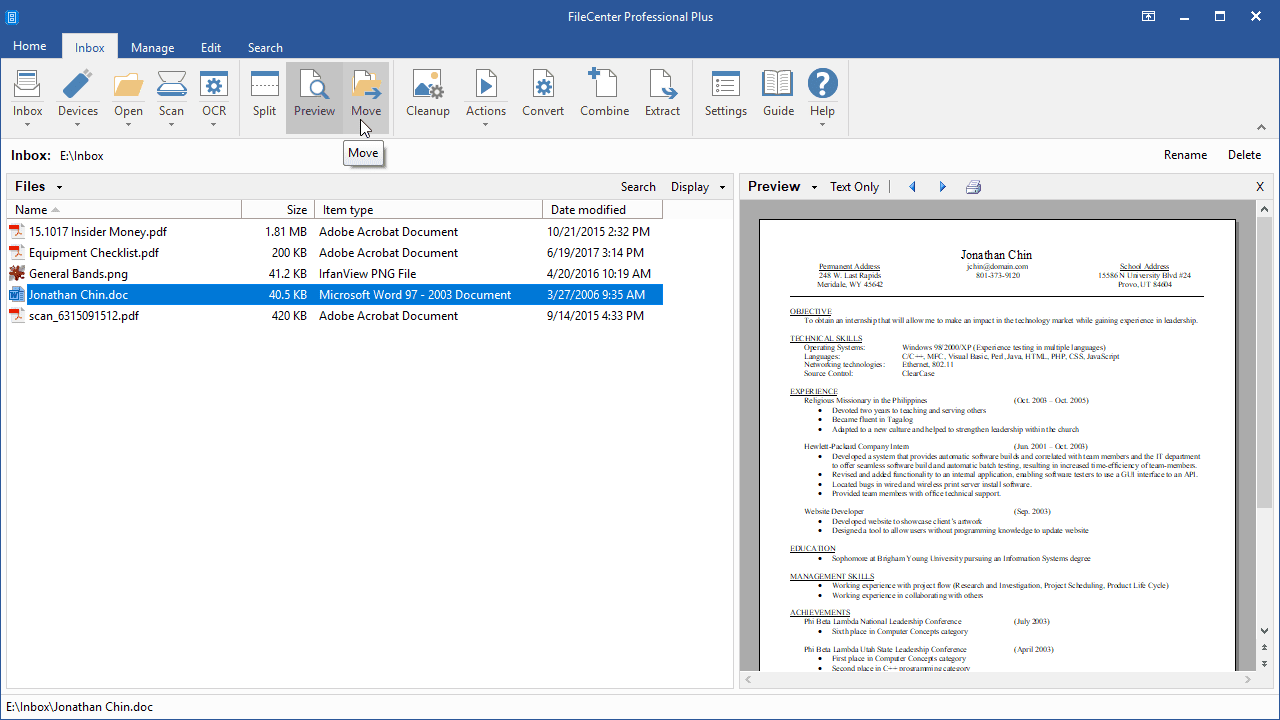The image size is (1280, 720).
Task: Click the Extract tool icon
Action: (x=662, y=84)
